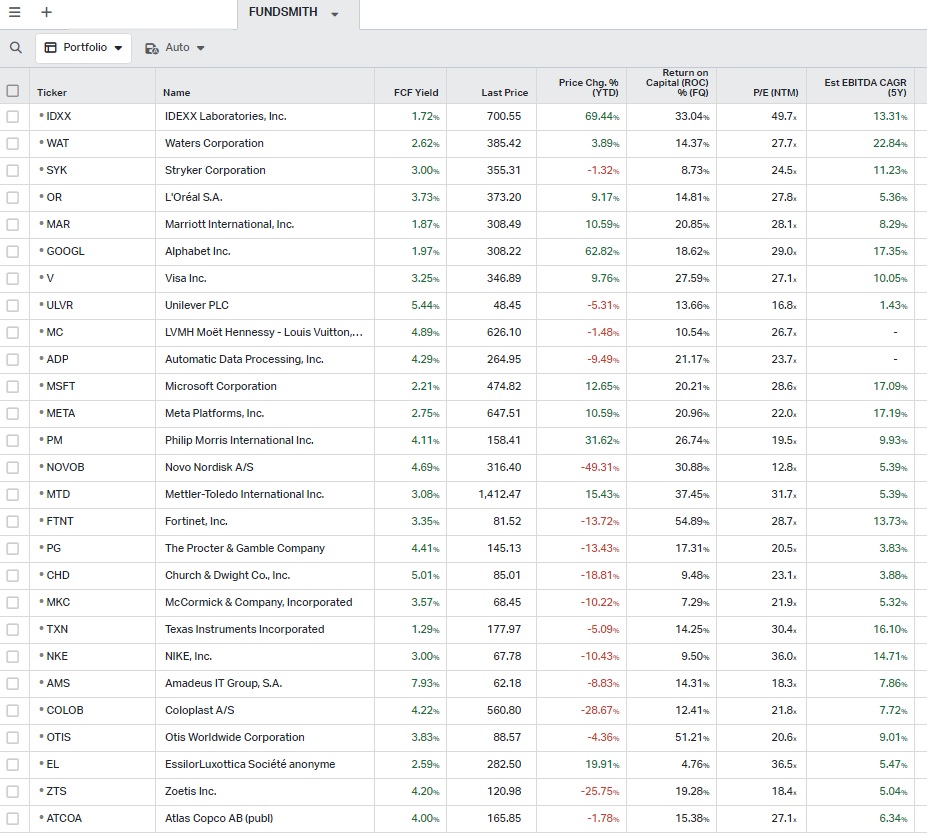Image resolution: width=932 pixels, height=840 pixels.
Task: Click the Portfolio table icon
Action: point(51,48)
